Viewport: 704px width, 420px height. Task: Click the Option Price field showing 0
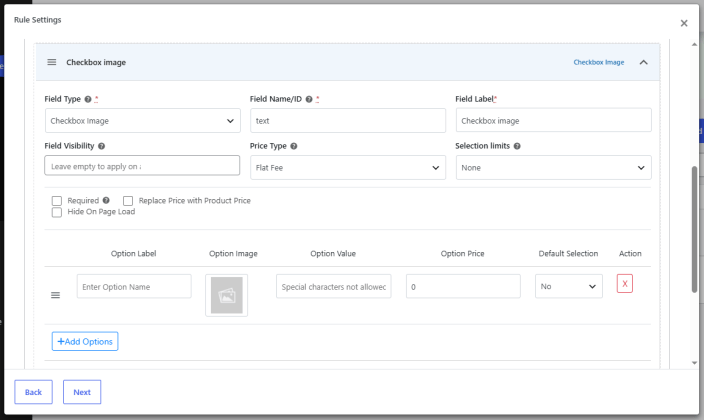click(463, 286)
